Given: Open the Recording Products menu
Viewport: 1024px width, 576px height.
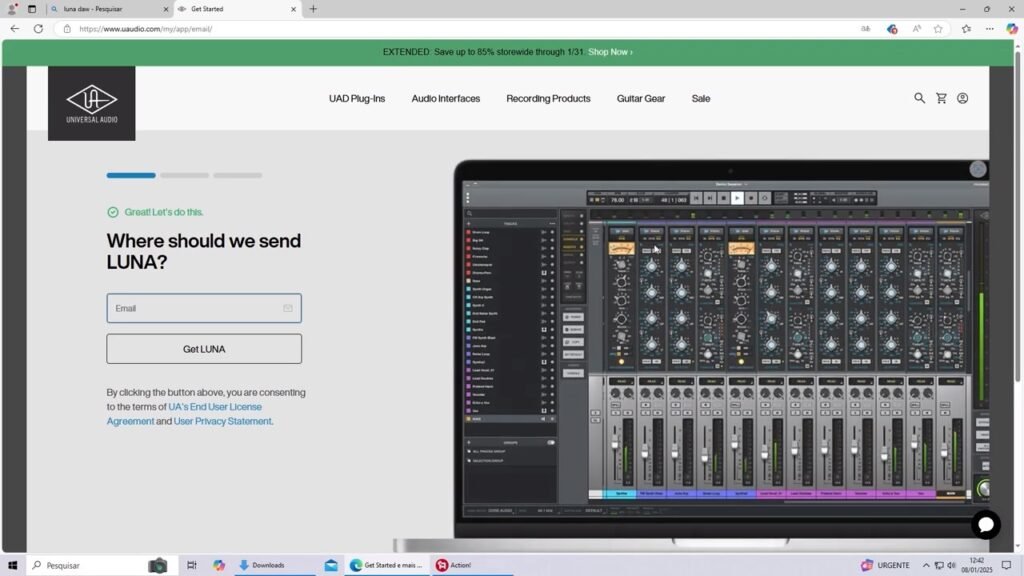Looking at the screenshot, I should (x=548, y=99).
